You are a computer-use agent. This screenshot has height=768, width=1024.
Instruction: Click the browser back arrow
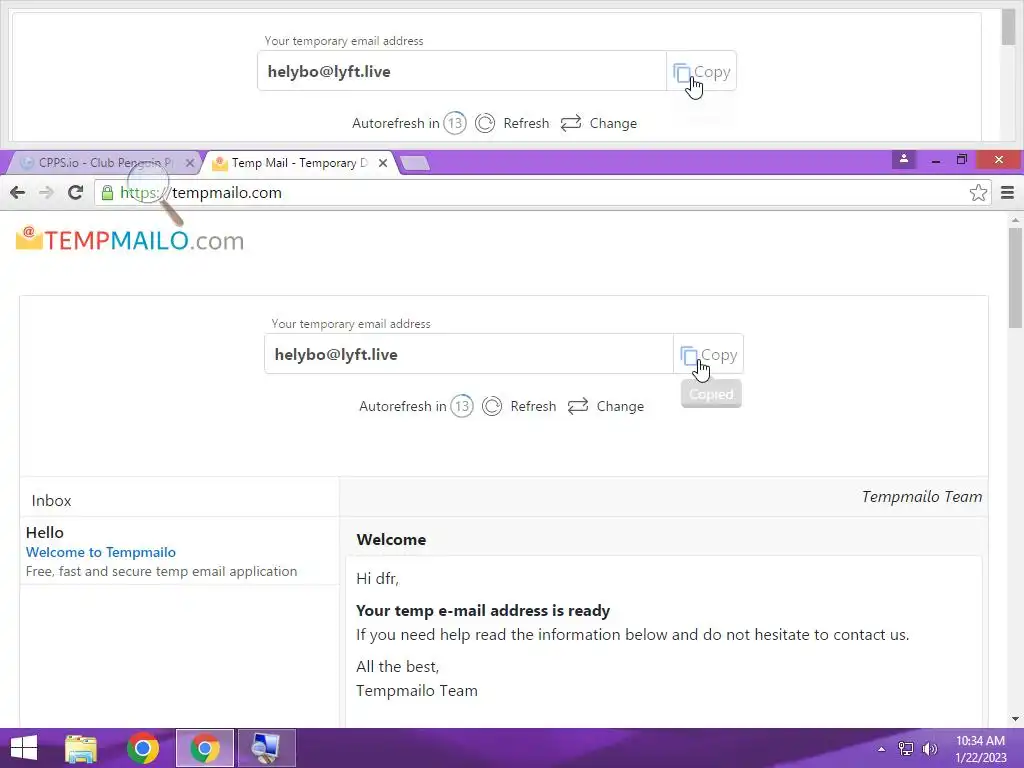point(18,193)
